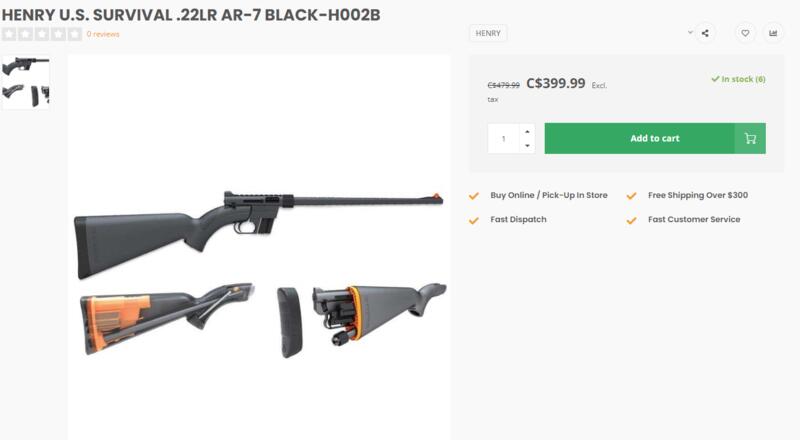Select the first rifle thumbnail

[x=26, y=67]
